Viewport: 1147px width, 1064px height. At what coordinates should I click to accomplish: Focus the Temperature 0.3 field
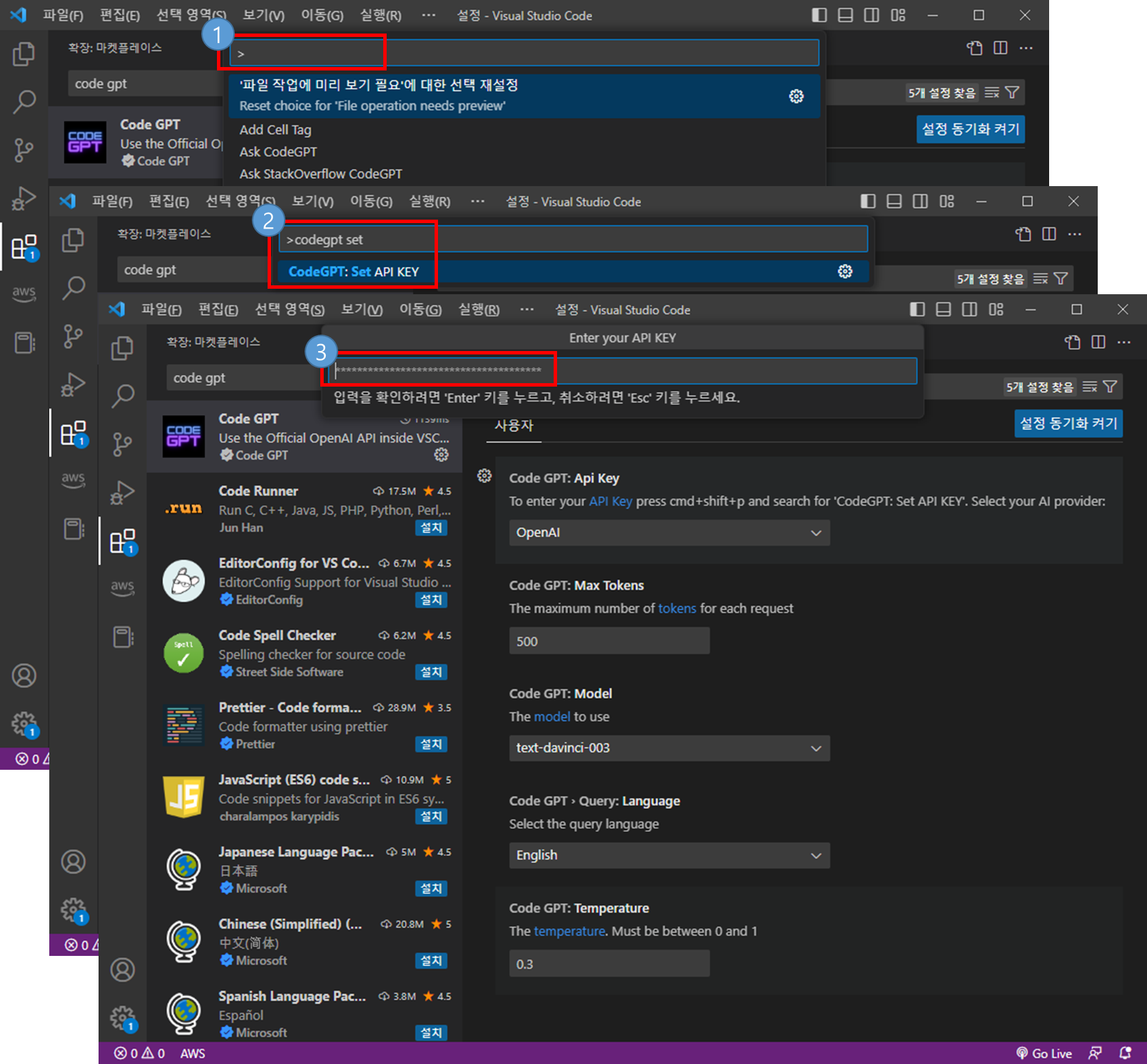[x=609, y=963]
